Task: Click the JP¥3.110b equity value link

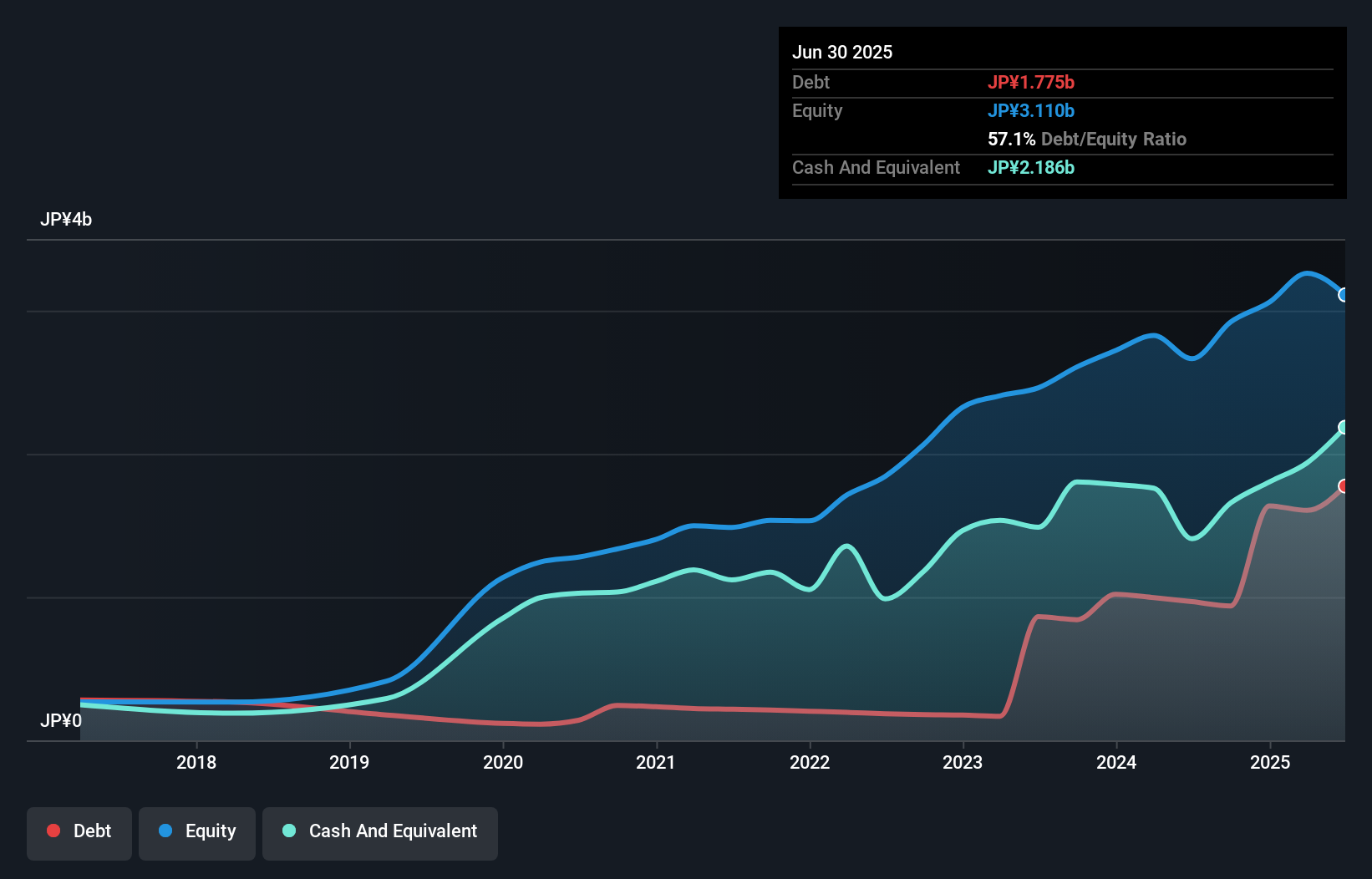Action: tap(1031, 110)
